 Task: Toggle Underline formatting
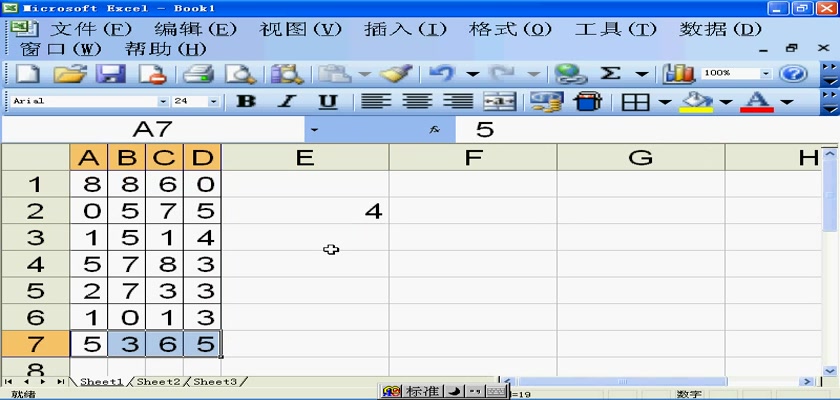[327, 101]
